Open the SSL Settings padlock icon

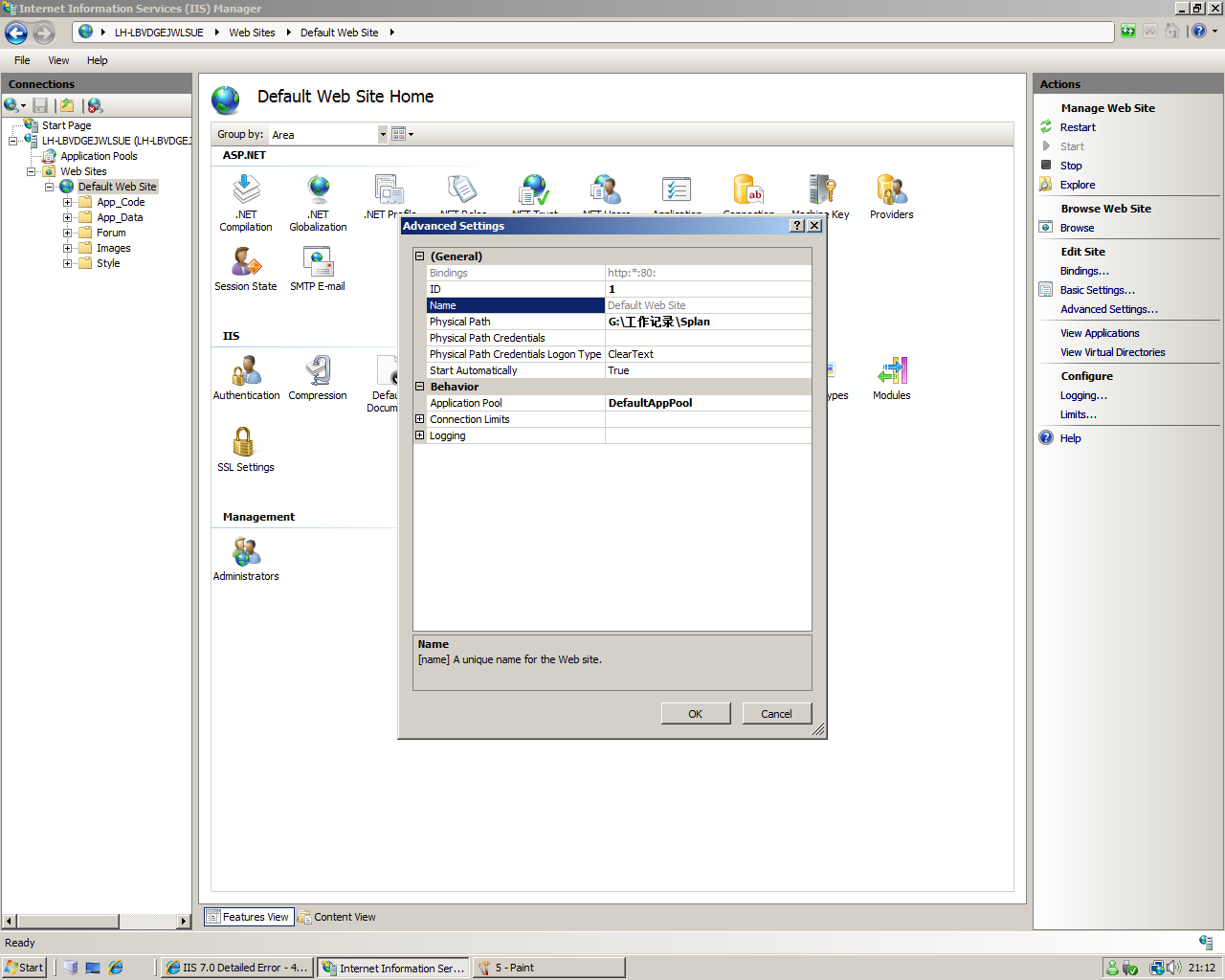tap(245, 442)
